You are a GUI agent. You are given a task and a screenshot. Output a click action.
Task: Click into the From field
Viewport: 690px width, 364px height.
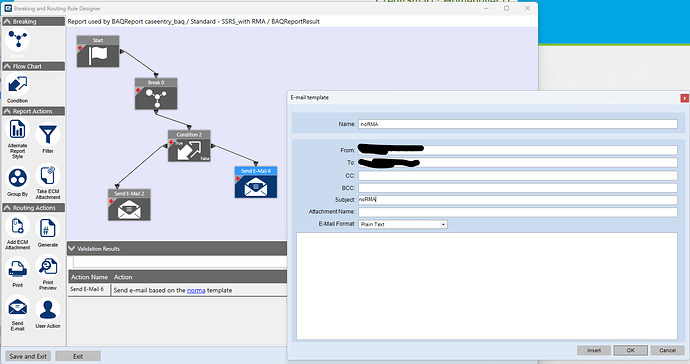coord(518,150)
